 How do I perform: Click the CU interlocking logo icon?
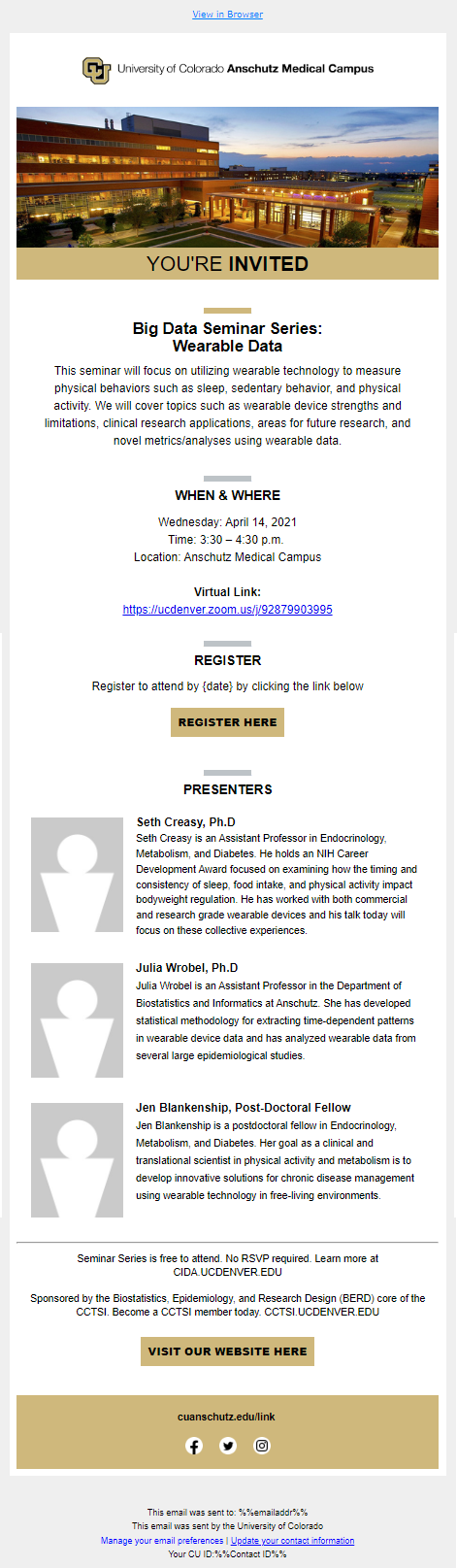(97, 70)
